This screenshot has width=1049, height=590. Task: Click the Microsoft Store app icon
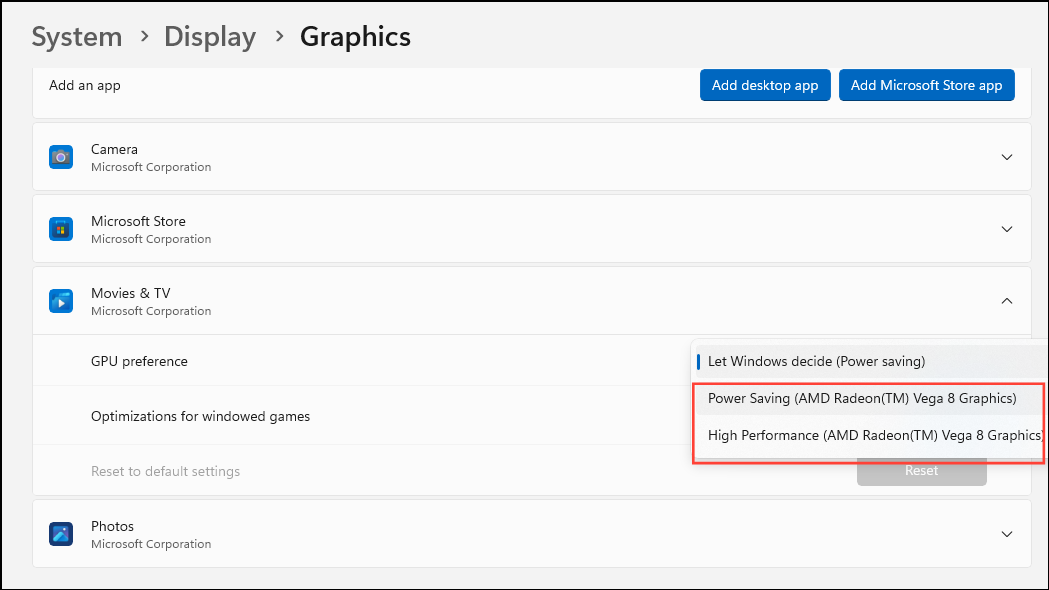click(61, 229)
